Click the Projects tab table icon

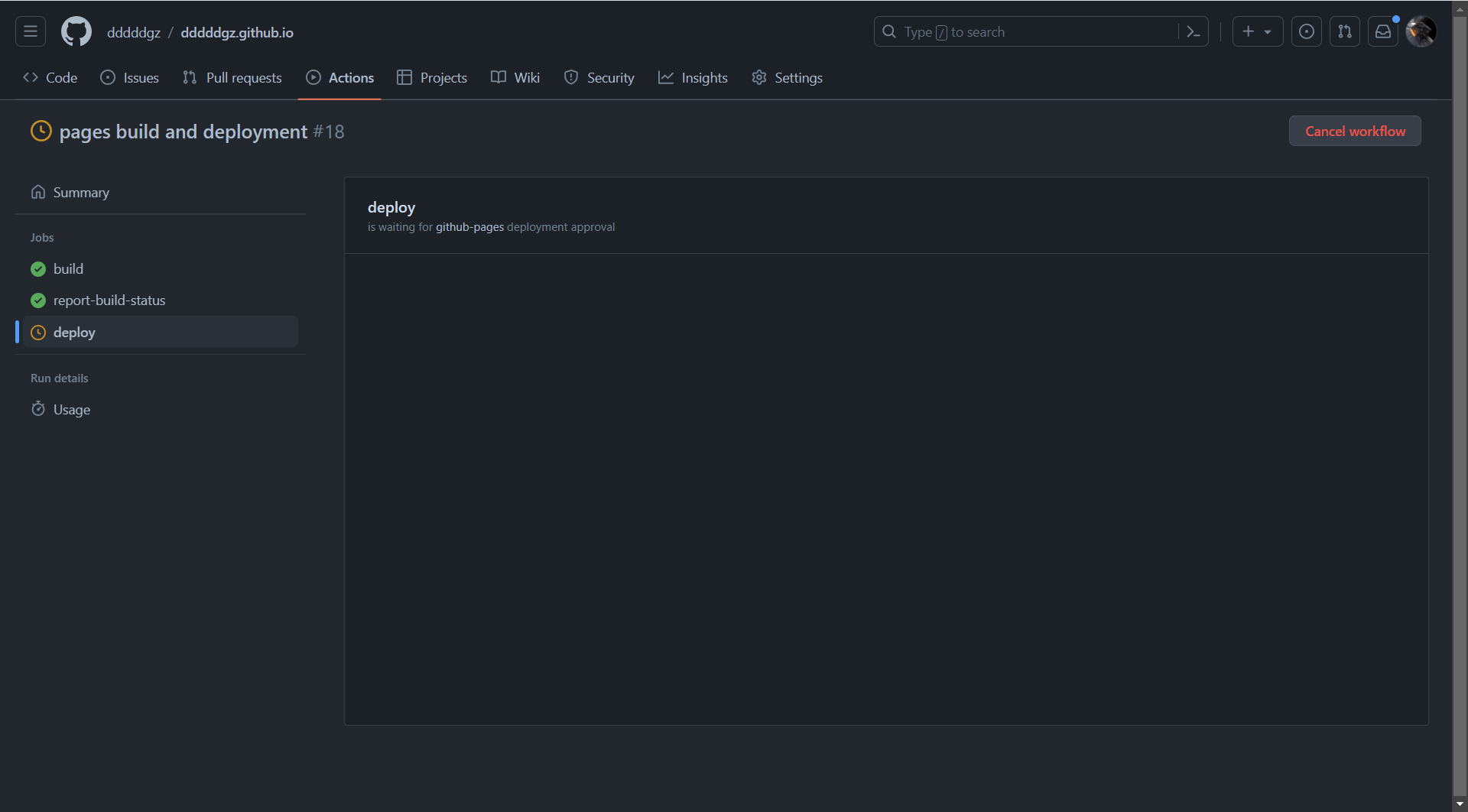pyautogui.click(x=404, y=77)
